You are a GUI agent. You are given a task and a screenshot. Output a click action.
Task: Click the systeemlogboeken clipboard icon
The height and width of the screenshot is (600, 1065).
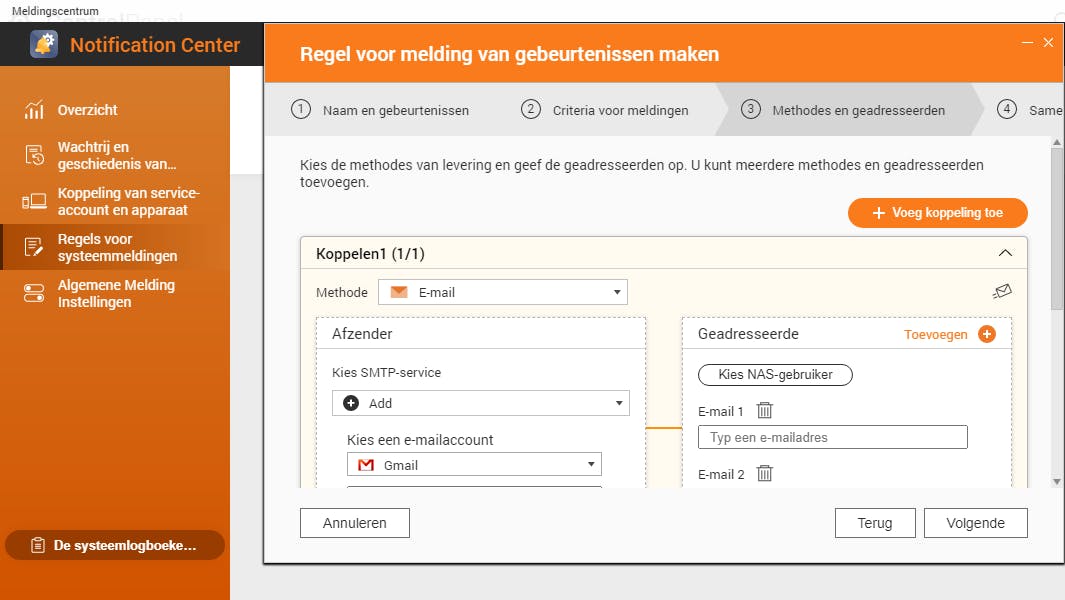38,545
